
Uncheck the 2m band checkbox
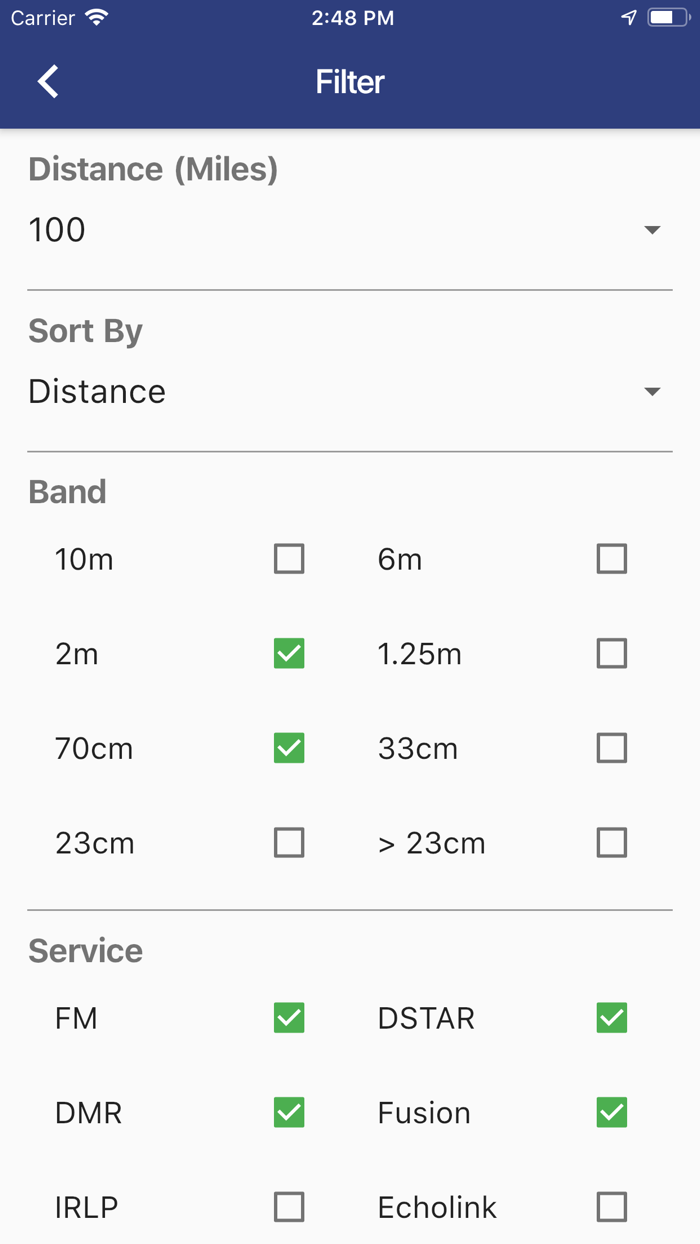pyautogui.click(x=289, y=653)
